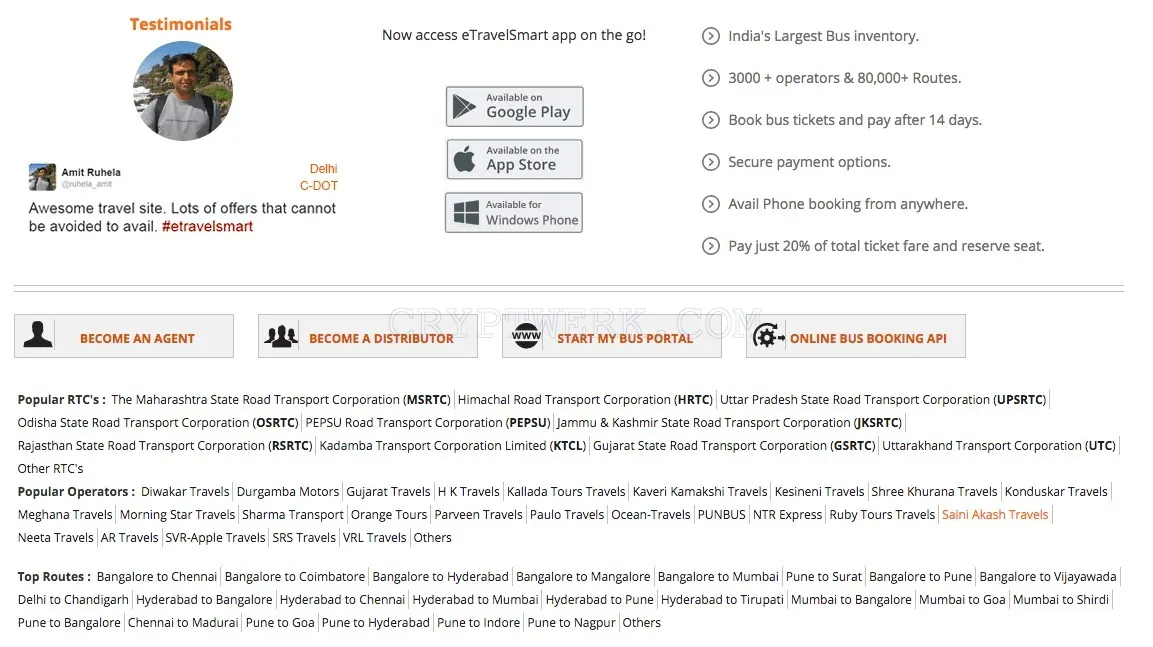Click the gear API icon
This screenshot has height=647, width=1153.
click(768, 336)
